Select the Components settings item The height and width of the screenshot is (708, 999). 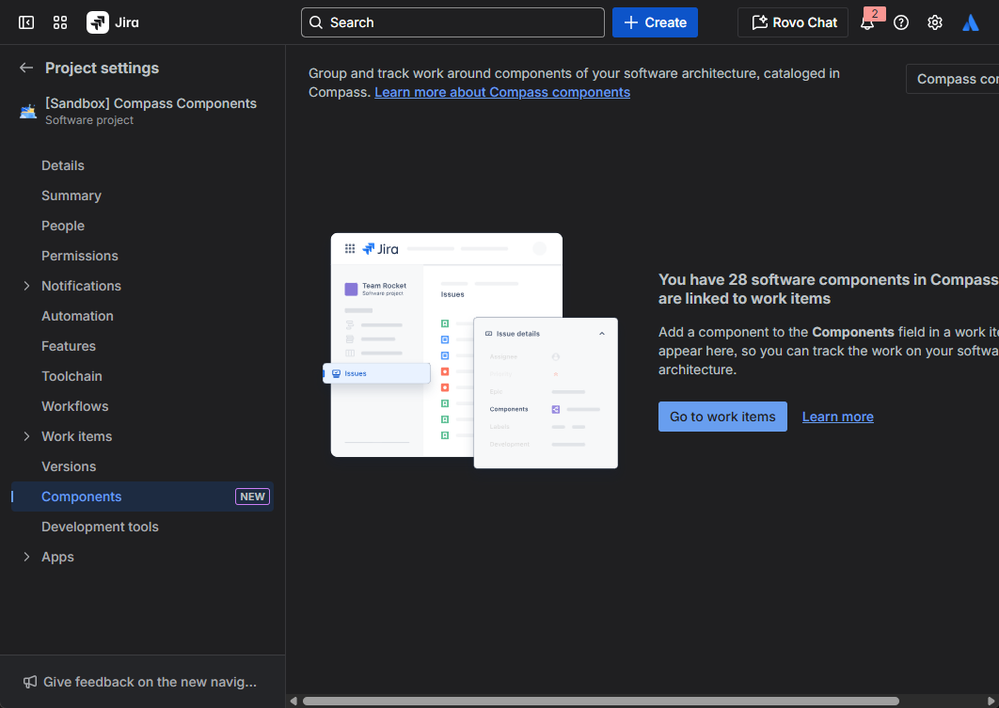coord(142,496)
